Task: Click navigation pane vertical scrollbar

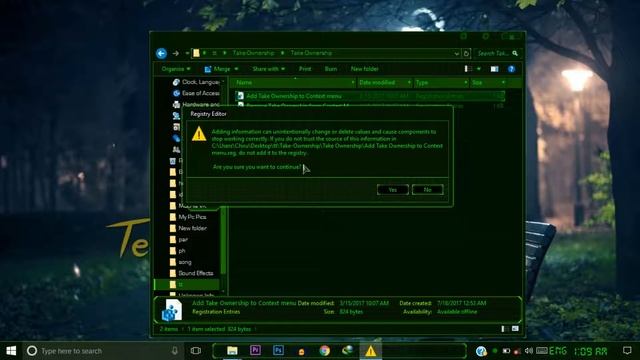Action: pos(223,241)
